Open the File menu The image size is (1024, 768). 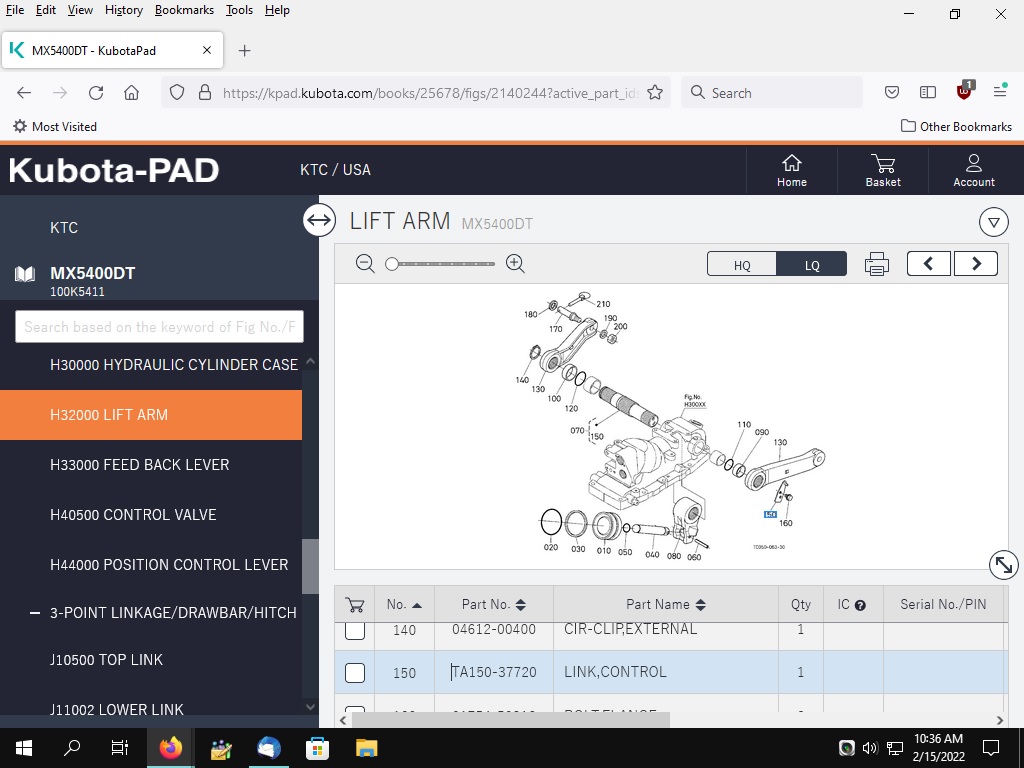14,10
